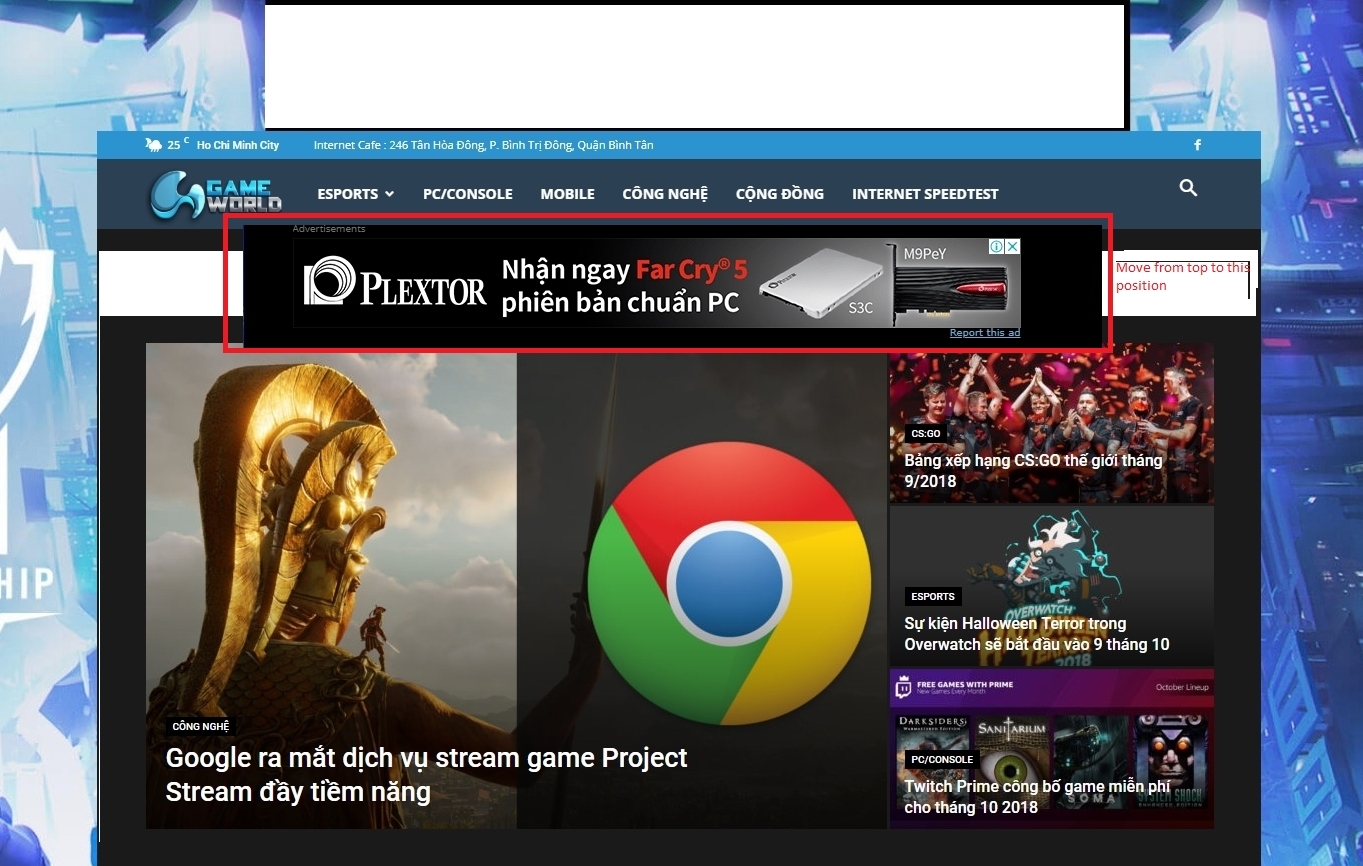
Task: Click the Ho Chi Minh City weather location
Action: coord(238,145)
